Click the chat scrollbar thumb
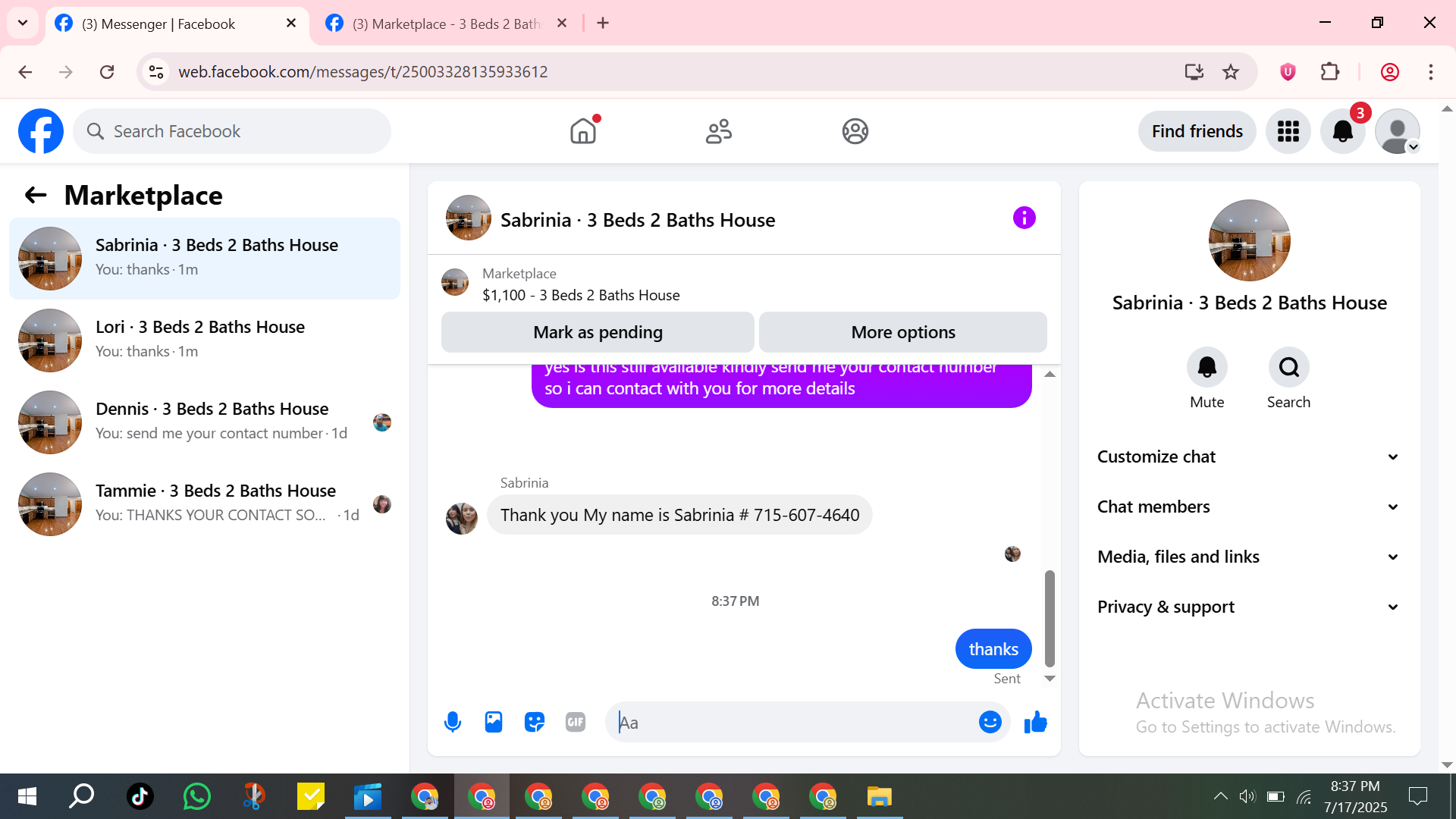The width and height of the screenshot is (1456, 819). coord(1050,618)
